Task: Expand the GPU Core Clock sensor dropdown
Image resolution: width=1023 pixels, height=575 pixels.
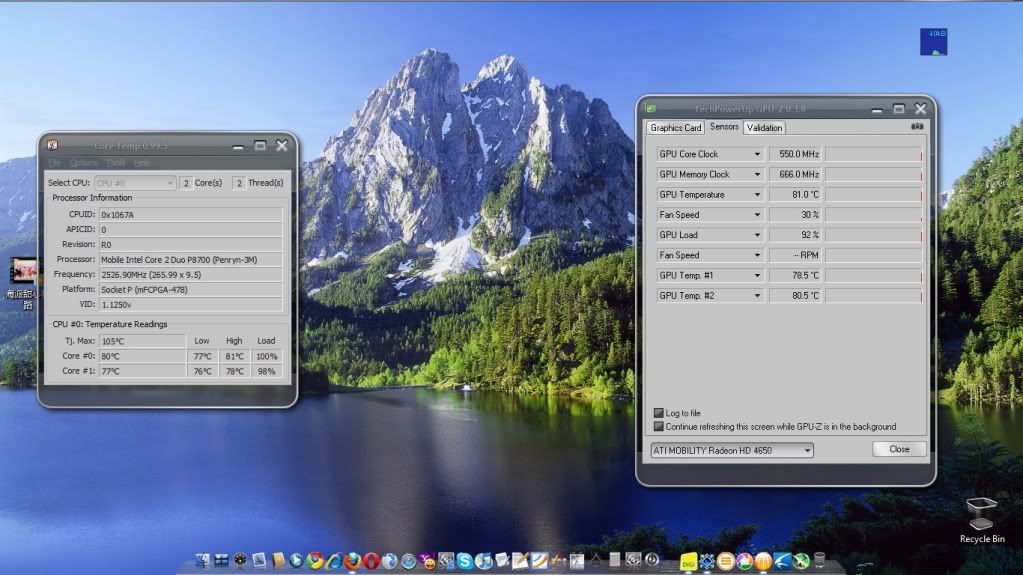Action: 757,154
